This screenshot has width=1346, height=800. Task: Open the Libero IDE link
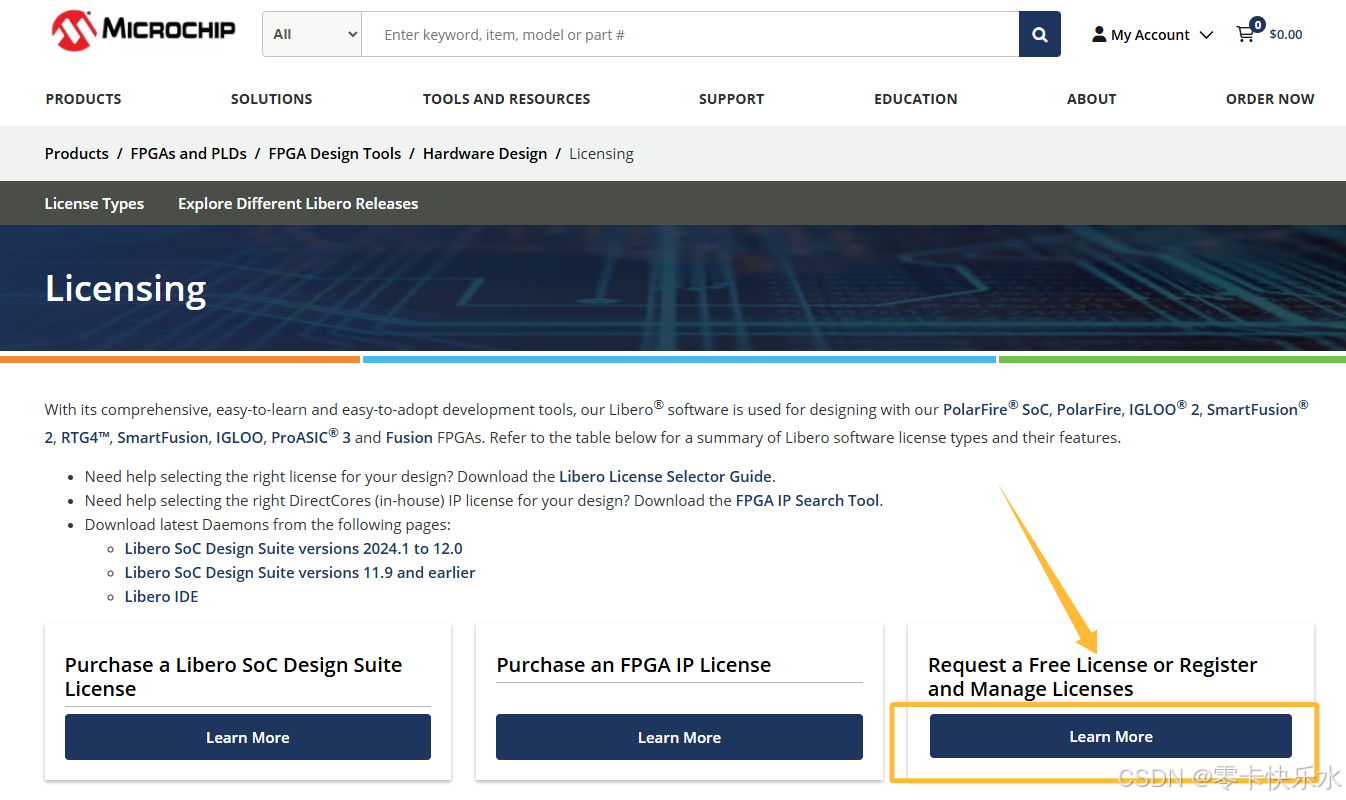tap(162, 597)
